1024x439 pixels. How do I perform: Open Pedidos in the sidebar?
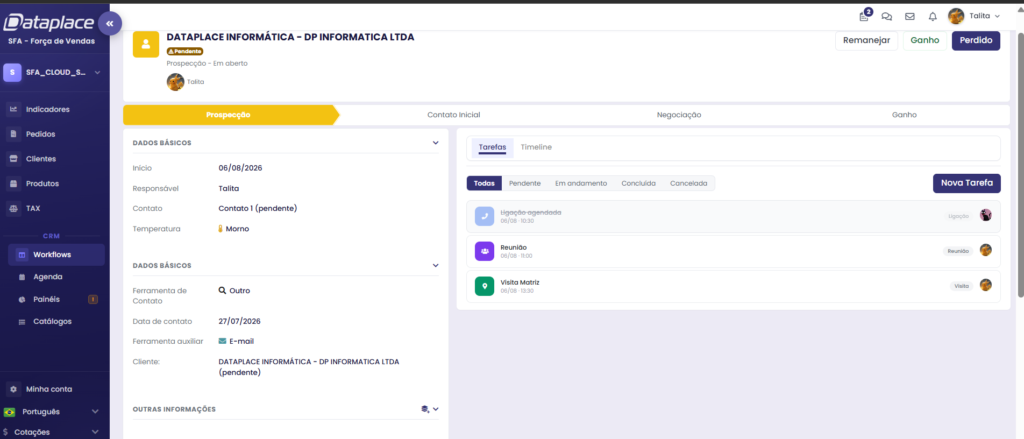click(x=40, y=134)
